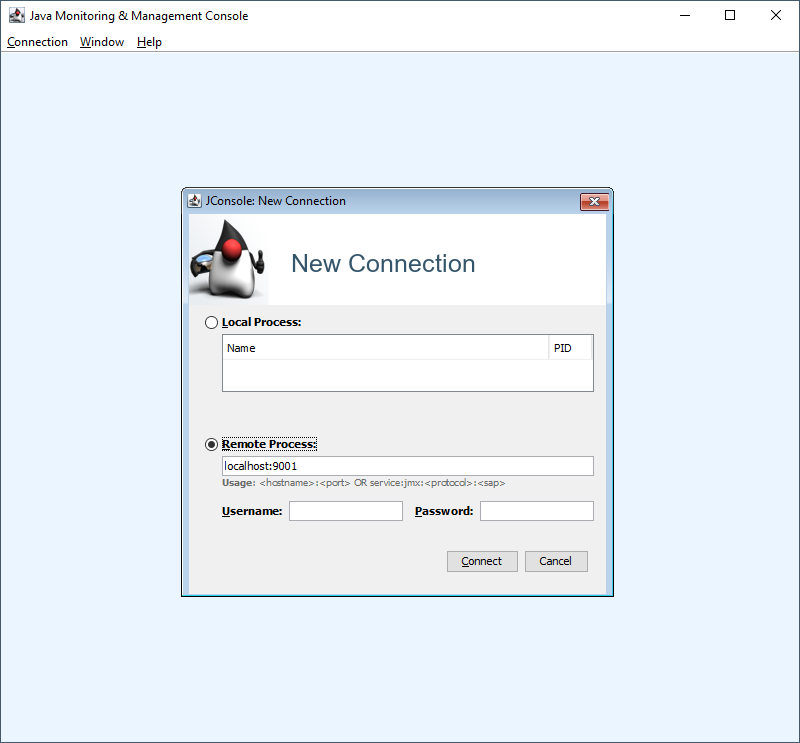800x743 pixels.
Task: Focus the Username text field
Action: click(345, 511)
